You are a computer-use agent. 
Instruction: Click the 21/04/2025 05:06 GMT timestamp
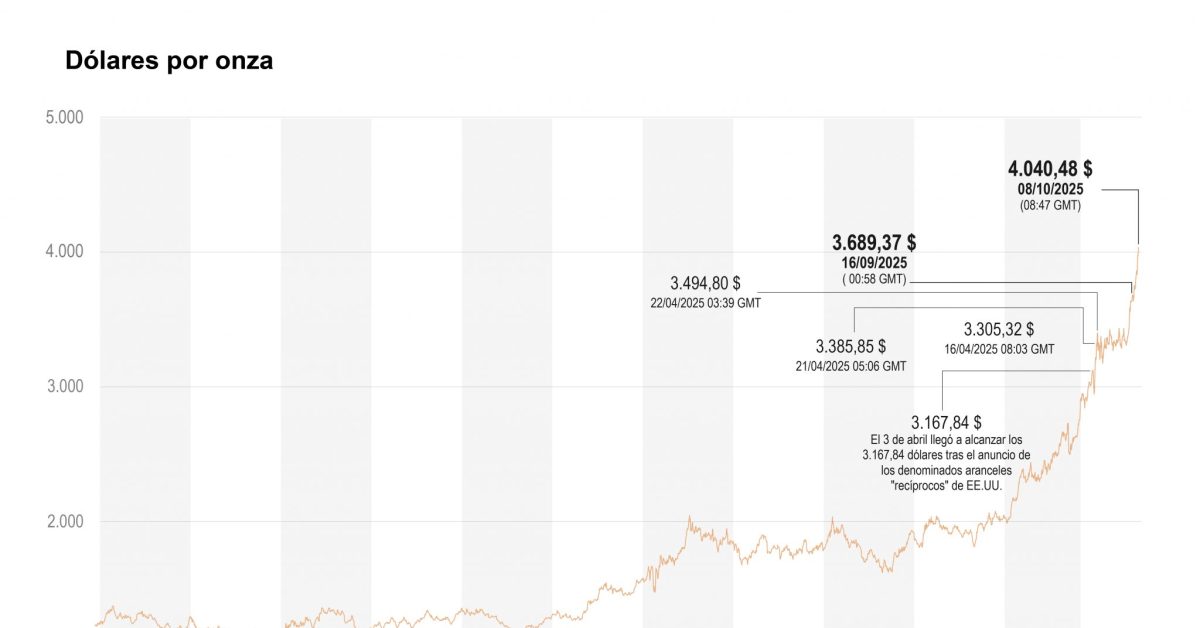tap(850, 366)
